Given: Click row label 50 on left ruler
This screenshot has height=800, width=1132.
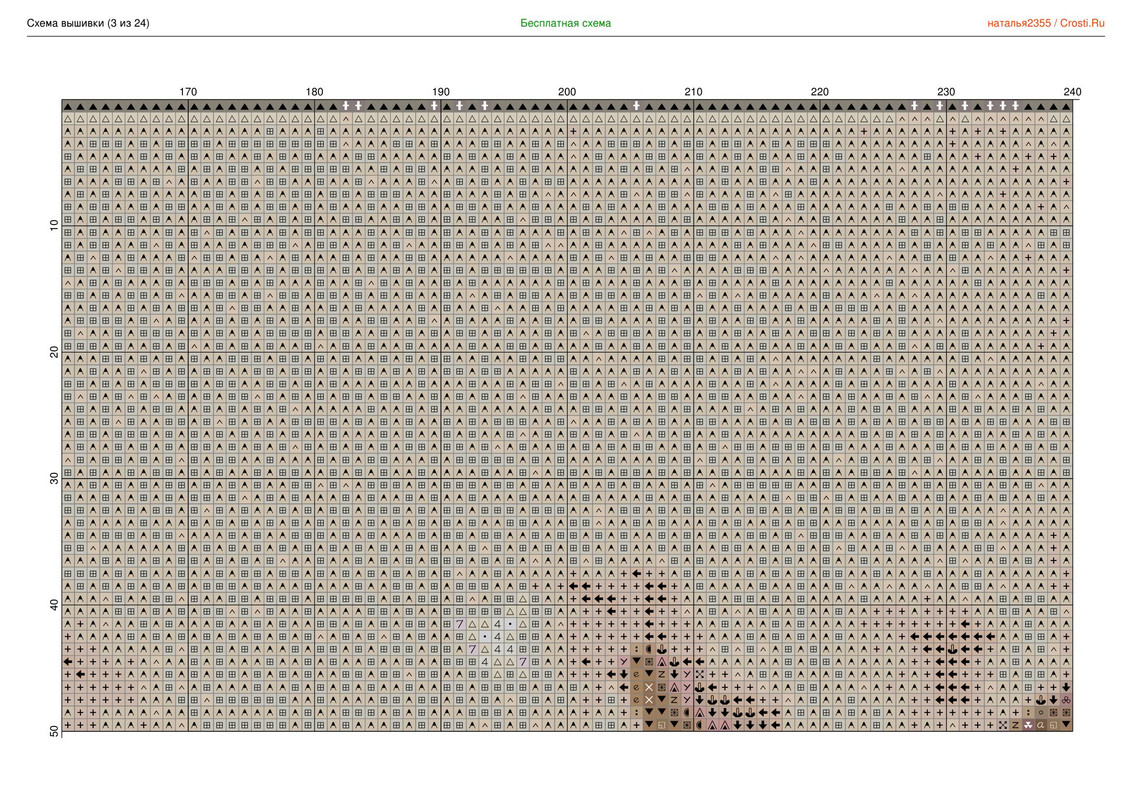Looking at the screenshot, I should (54, 731).
